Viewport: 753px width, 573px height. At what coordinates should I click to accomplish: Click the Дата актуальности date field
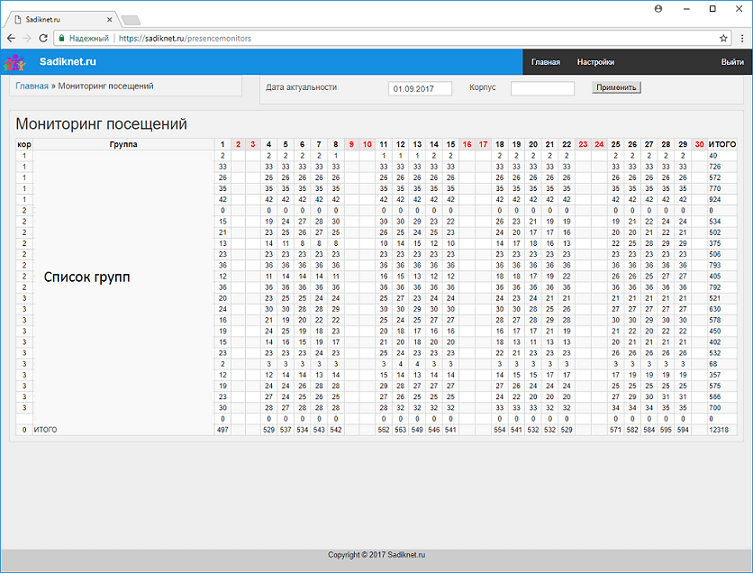(x=420, y=88)
